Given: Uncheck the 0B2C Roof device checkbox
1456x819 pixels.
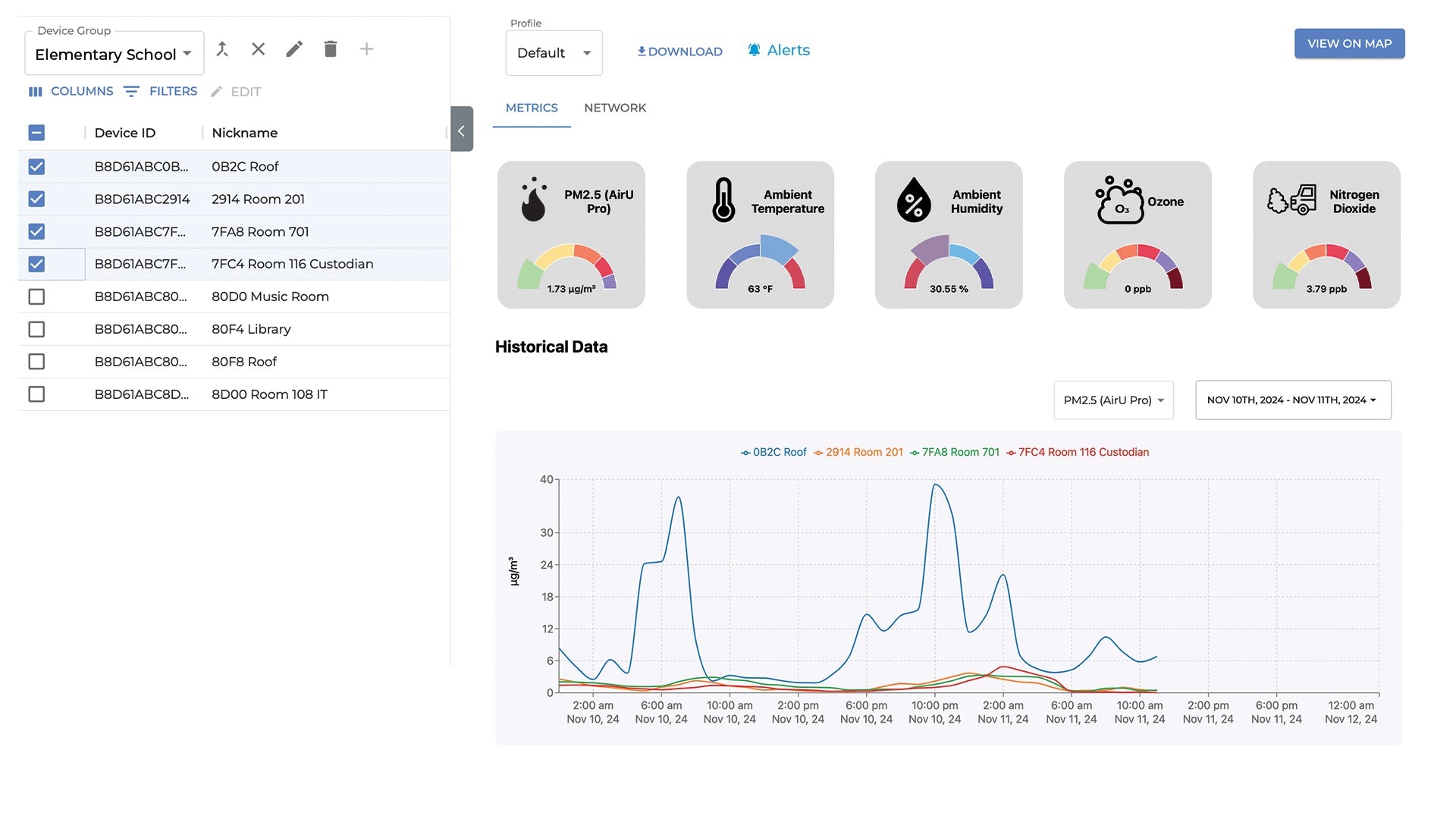Looking at the screenshot, I should coord(36,167).
